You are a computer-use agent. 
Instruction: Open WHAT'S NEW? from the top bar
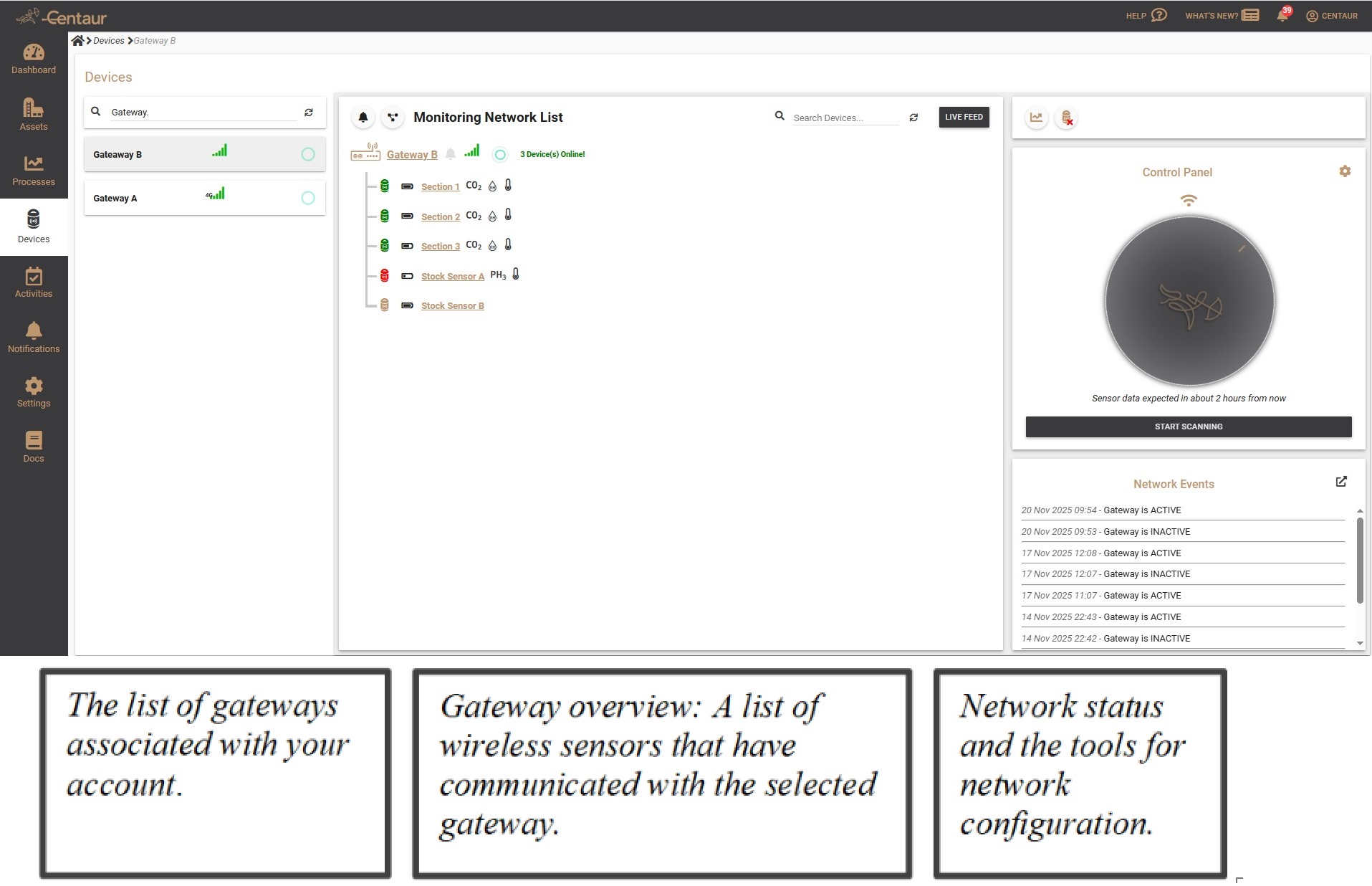(1221, 15)
